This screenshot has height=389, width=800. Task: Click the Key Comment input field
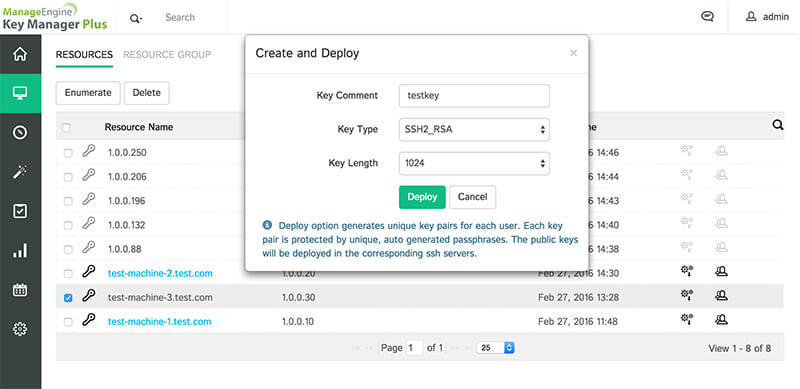coord(474,95)
